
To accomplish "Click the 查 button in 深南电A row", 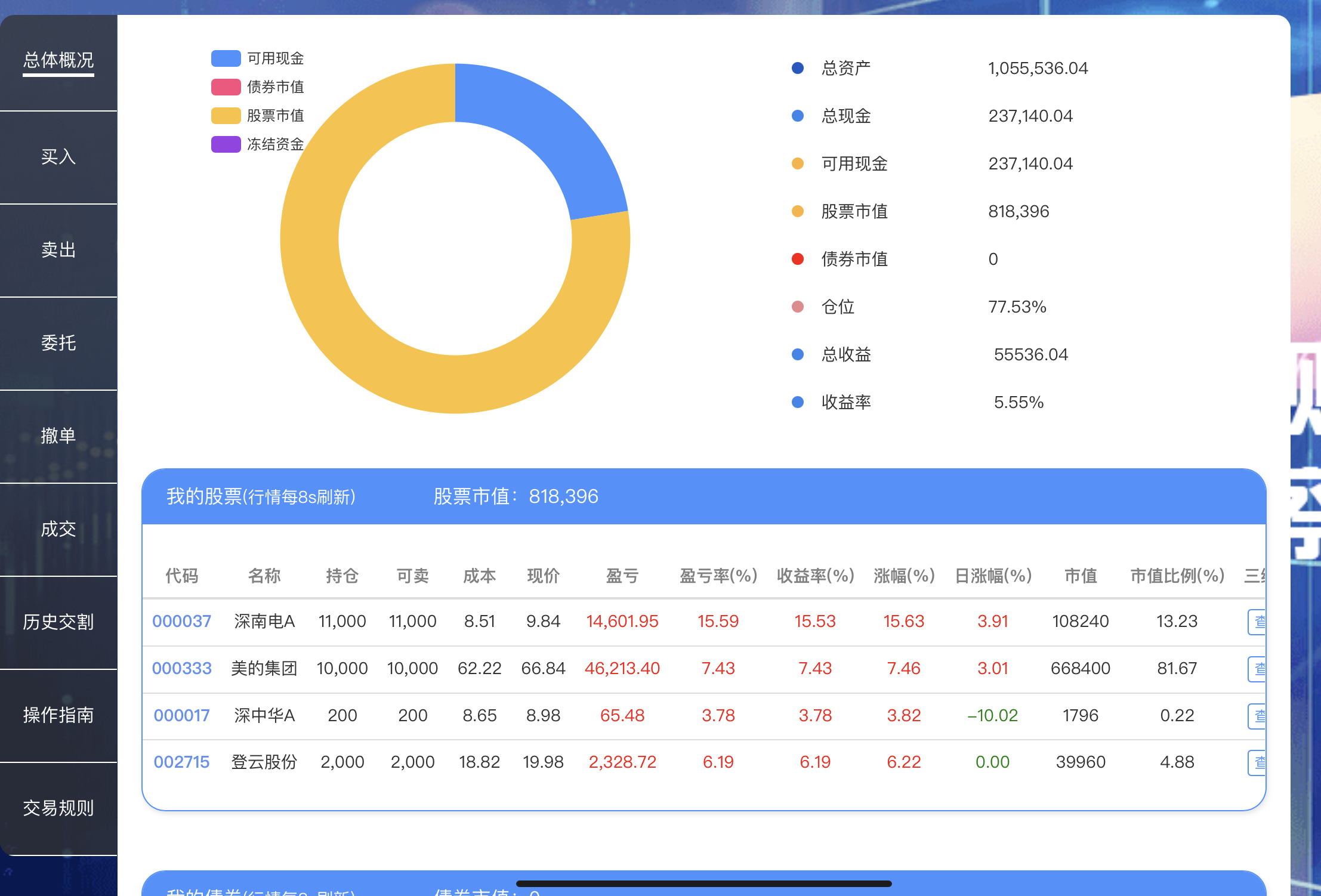I will pyautogui.click(x=1257, y=622).
